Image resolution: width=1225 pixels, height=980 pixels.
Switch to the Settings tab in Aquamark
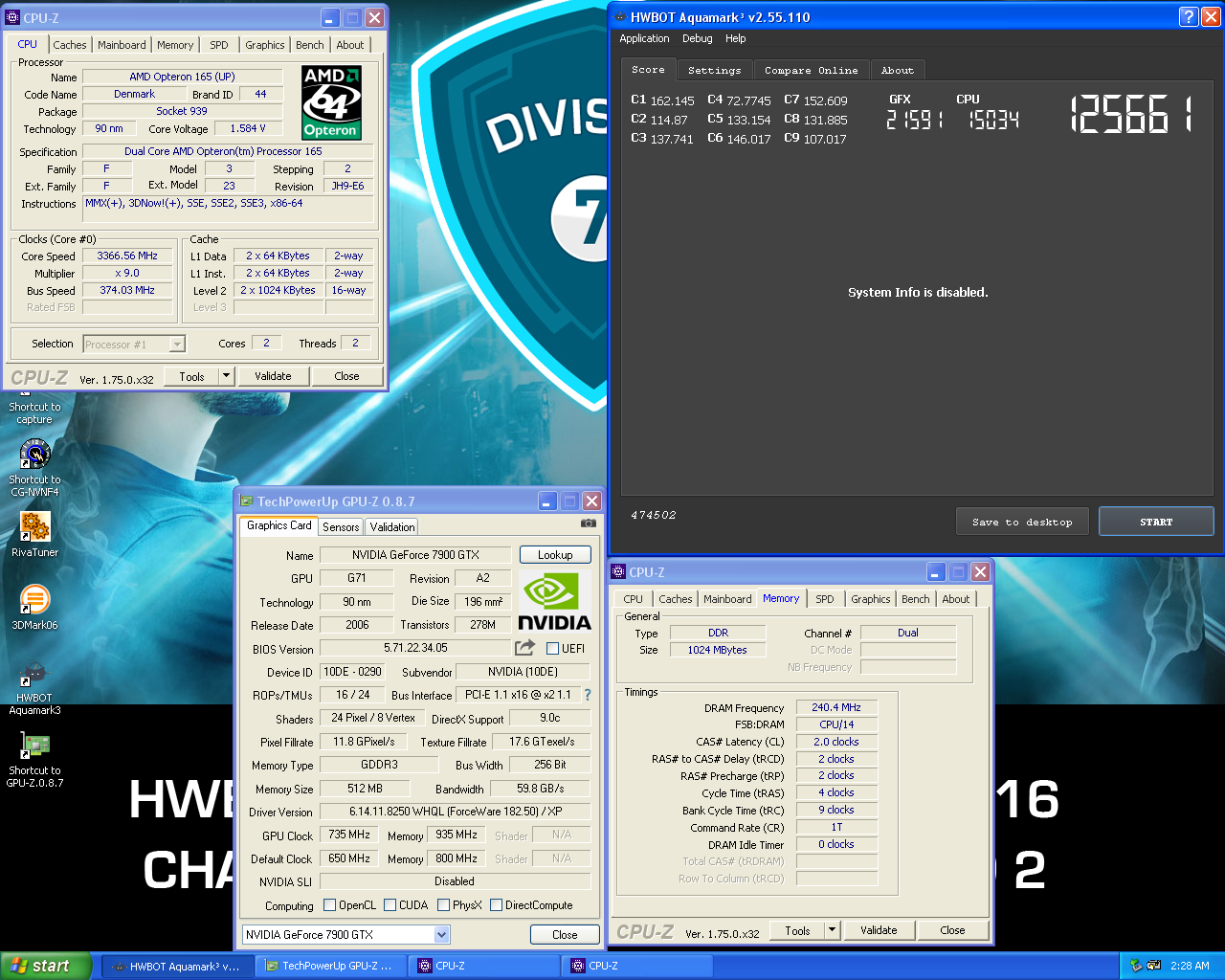click(x=714, y=70)
